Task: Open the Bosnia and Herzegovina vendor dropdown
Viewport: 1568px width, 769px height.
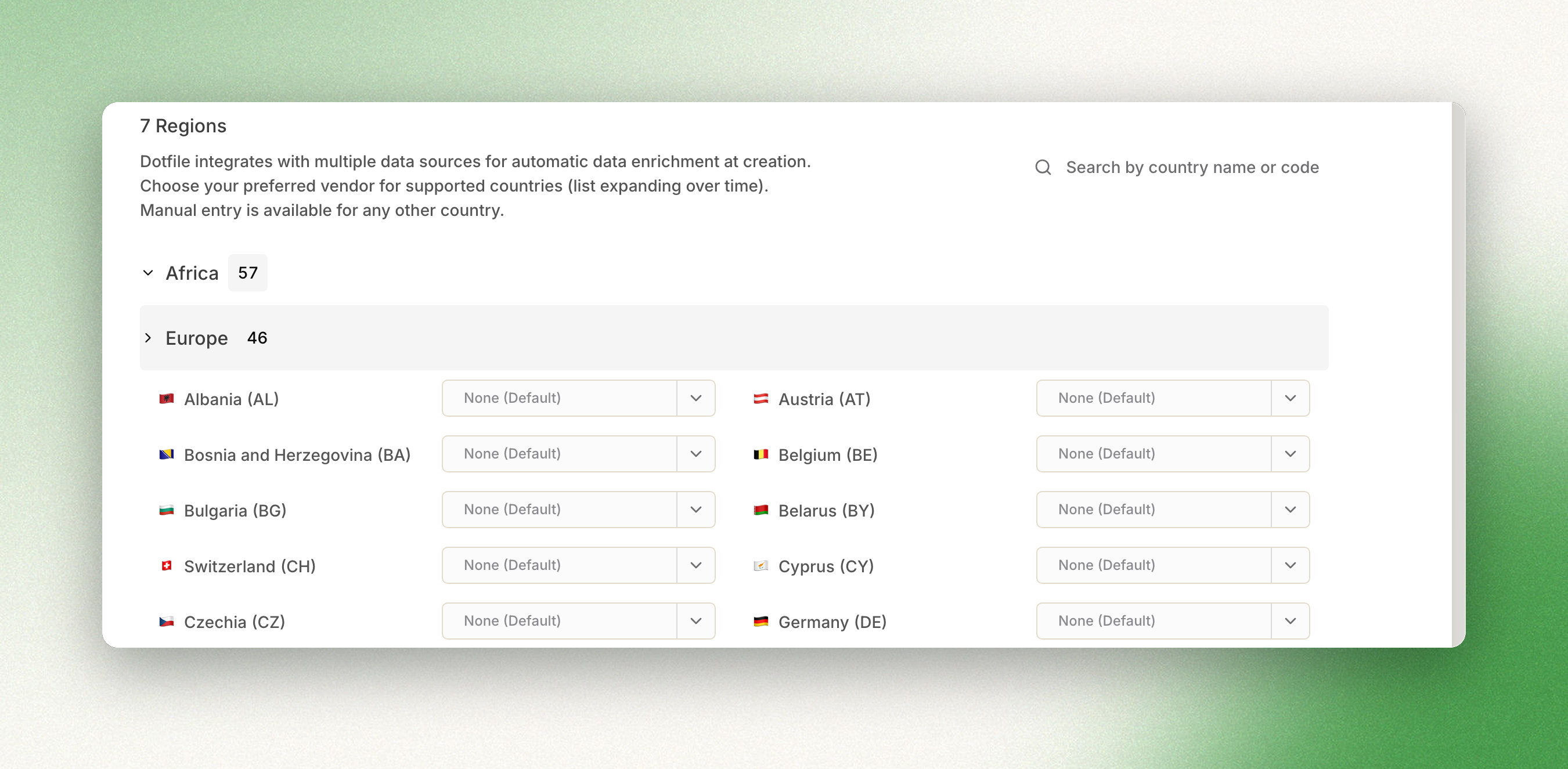Action: (578, 454)
